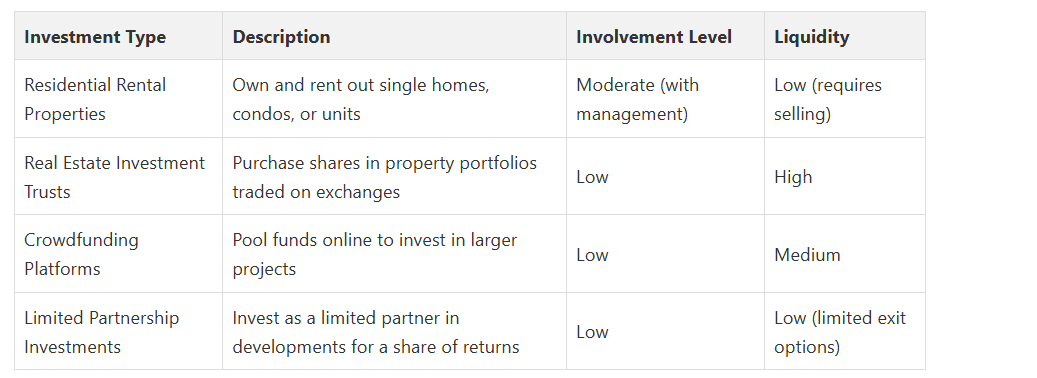Select the Low involvement cell for Crowdfunding

tap(665, 254)
